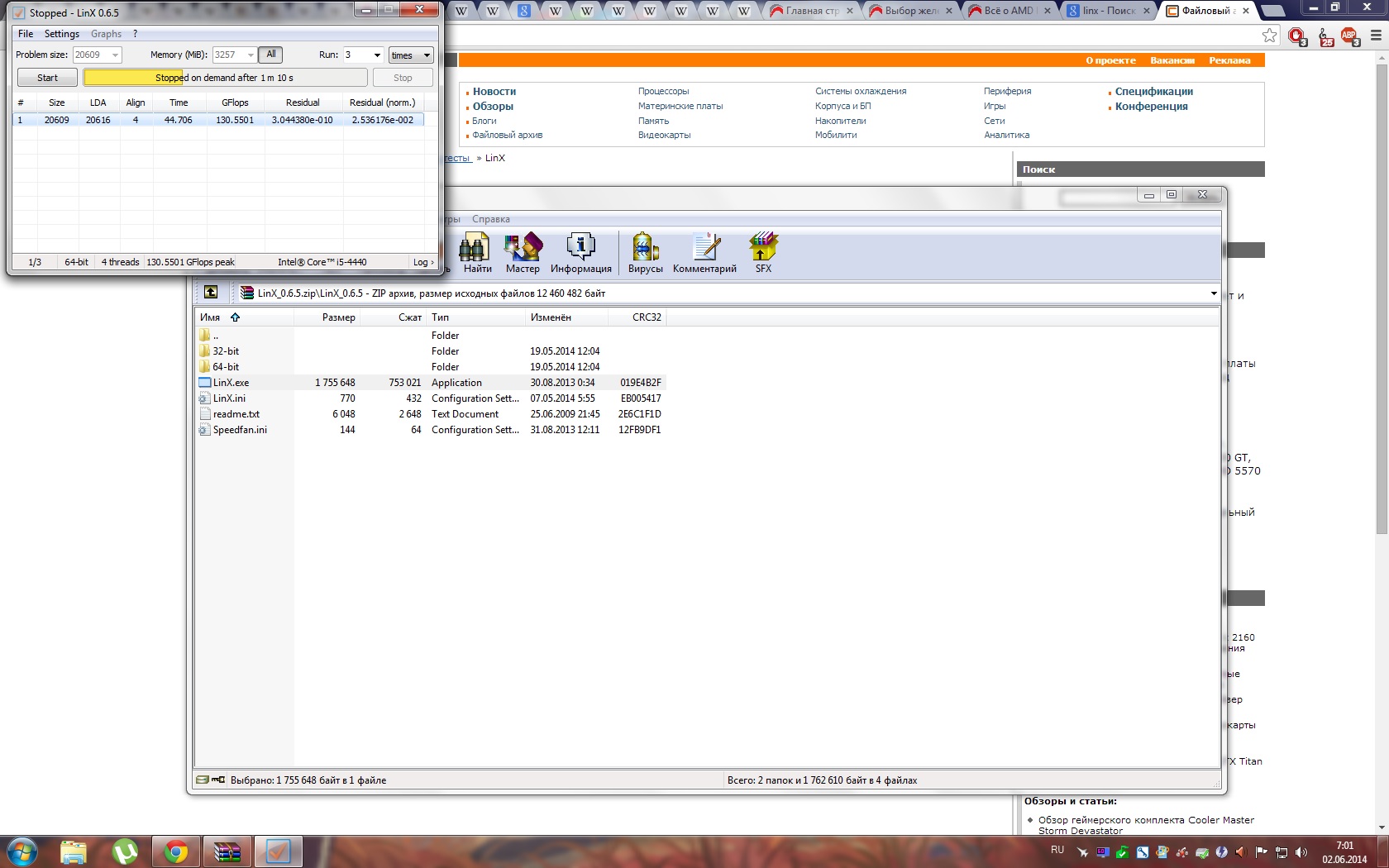Screen dimensions: 1389x868
Task: Click 'Intel Core i5-4440' in LinX status bar
Action: tap(322, 262)
